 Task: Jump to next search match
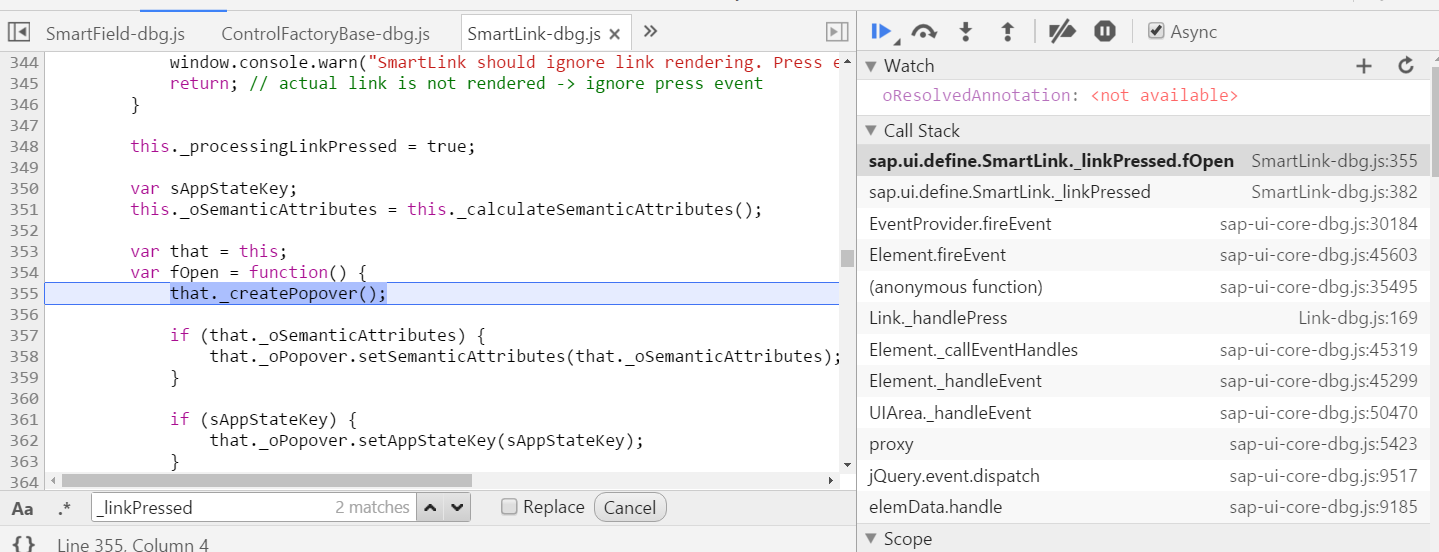(x=457, y=507)
